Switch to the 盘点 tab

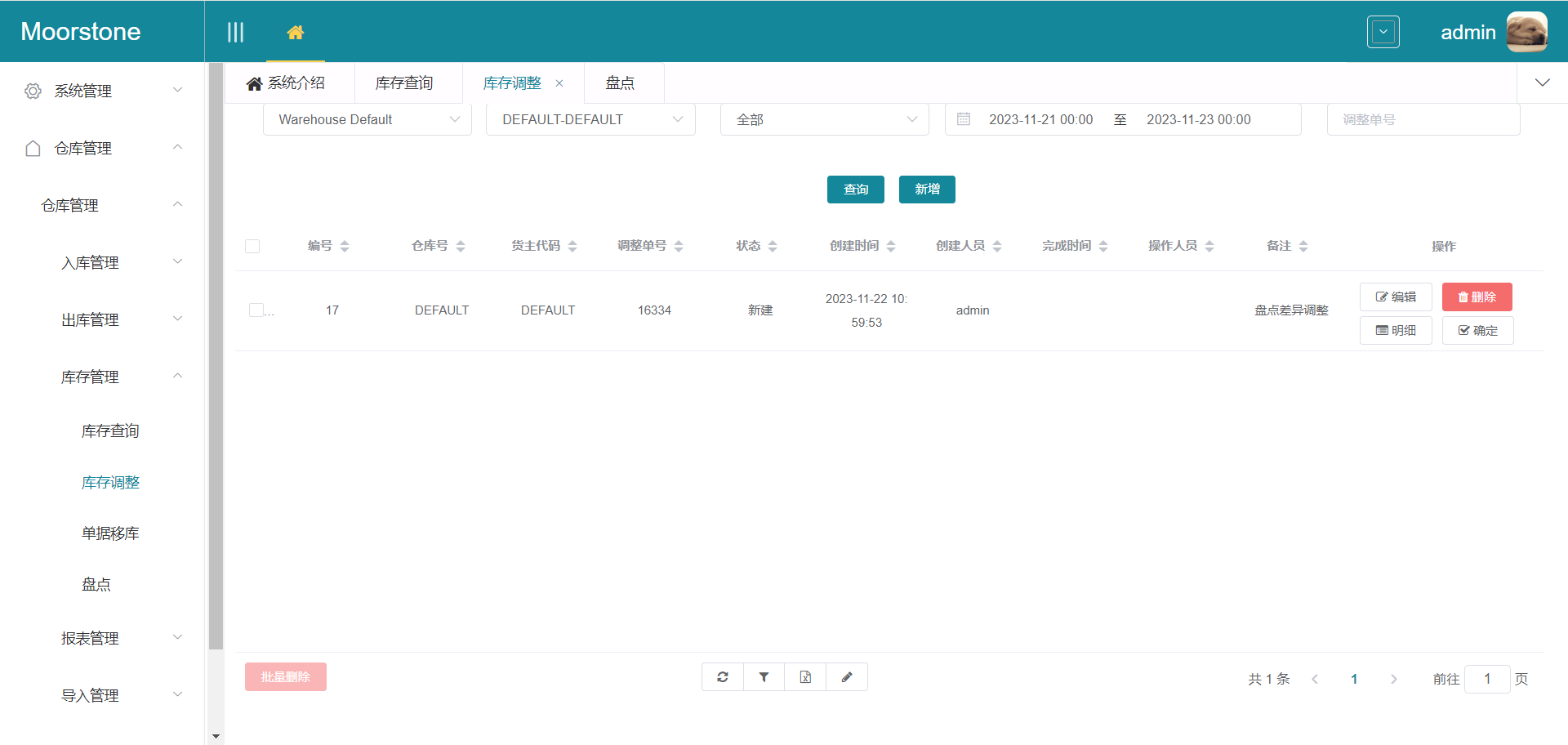coord(620,83)
